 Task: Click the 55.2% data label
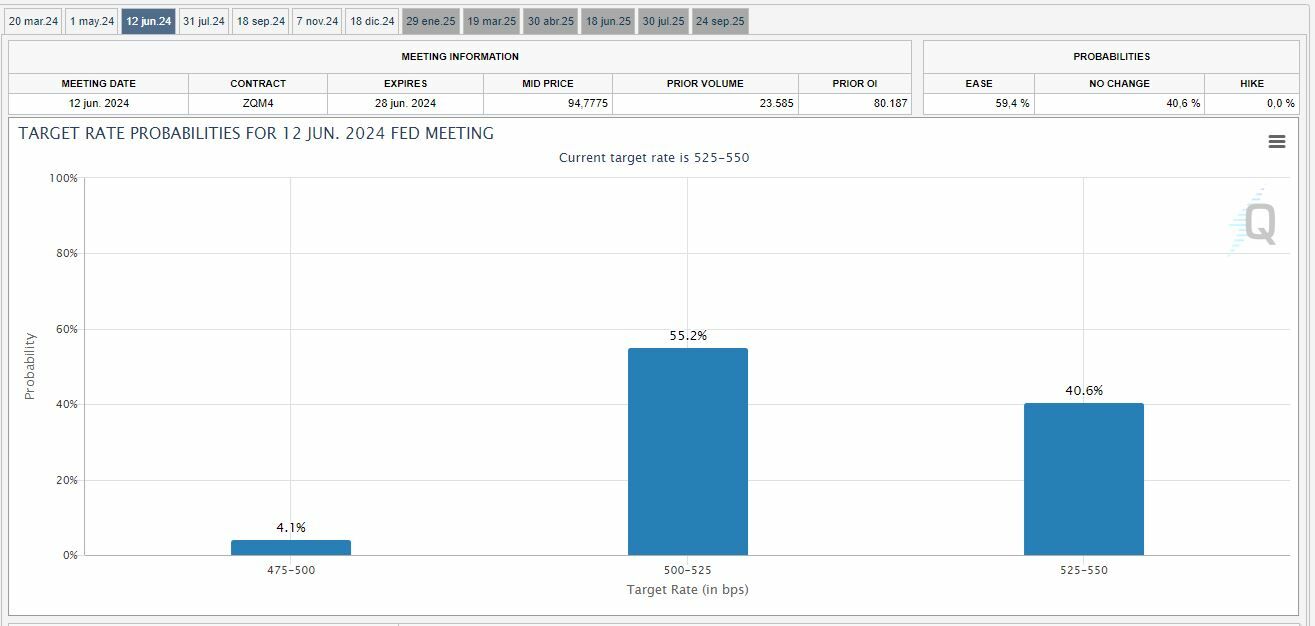coord(688,336)
